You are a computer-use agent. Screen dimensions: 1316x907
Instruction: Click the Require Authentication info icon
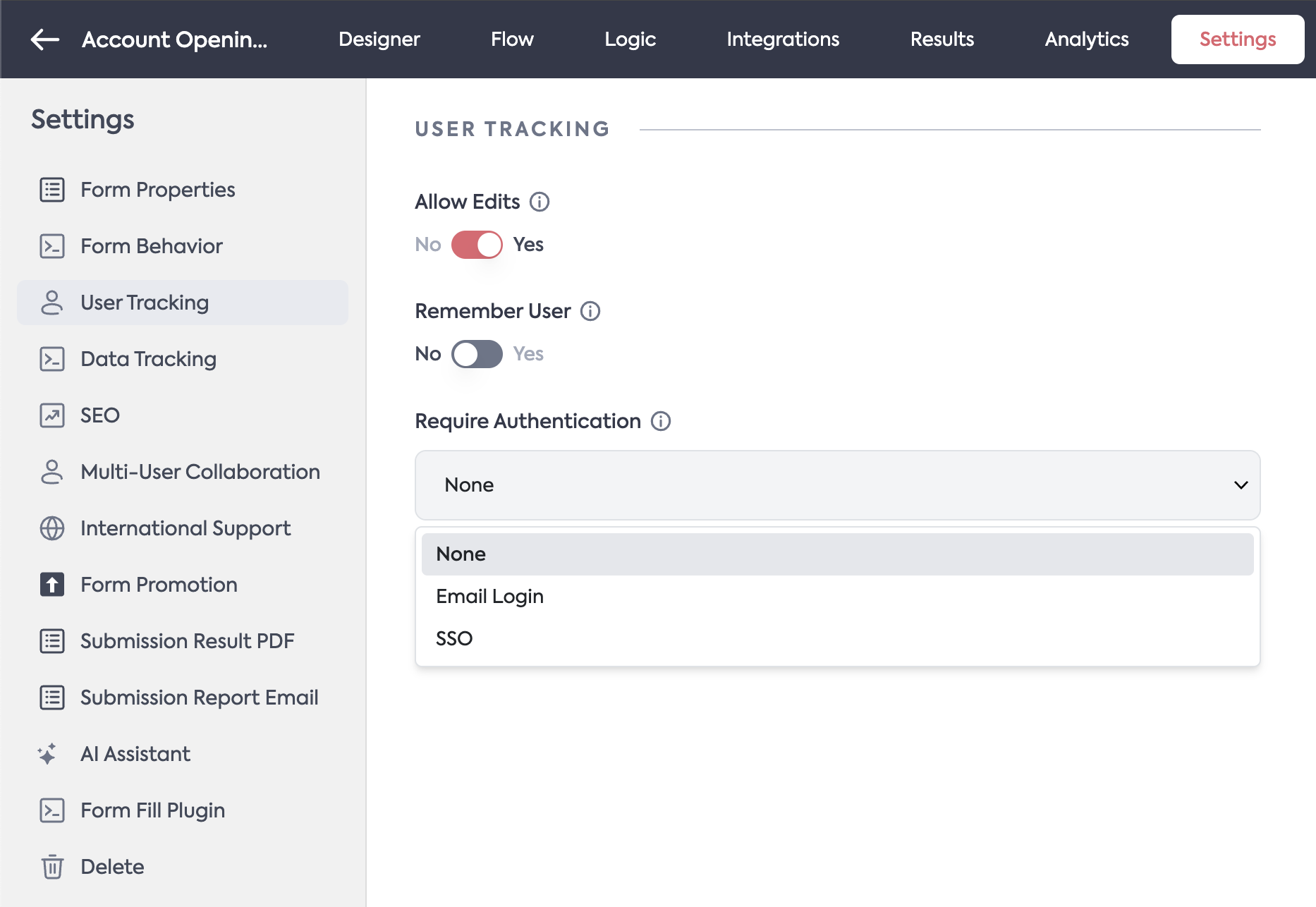coord(661,421)
